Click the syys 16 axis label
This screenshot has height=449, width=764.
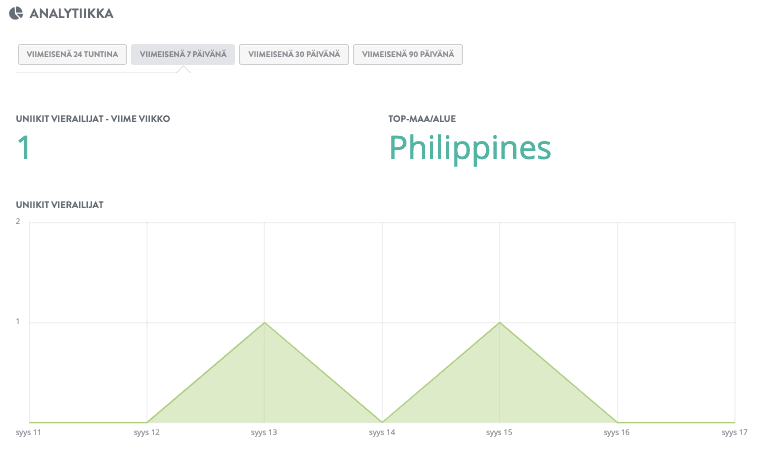click(617, 433)
